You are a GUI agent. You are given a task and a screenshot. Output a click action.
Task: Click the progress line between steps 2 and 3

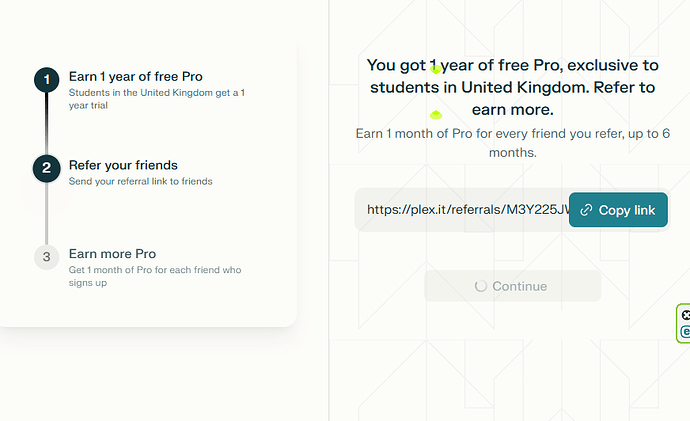[x=46, y=213]
